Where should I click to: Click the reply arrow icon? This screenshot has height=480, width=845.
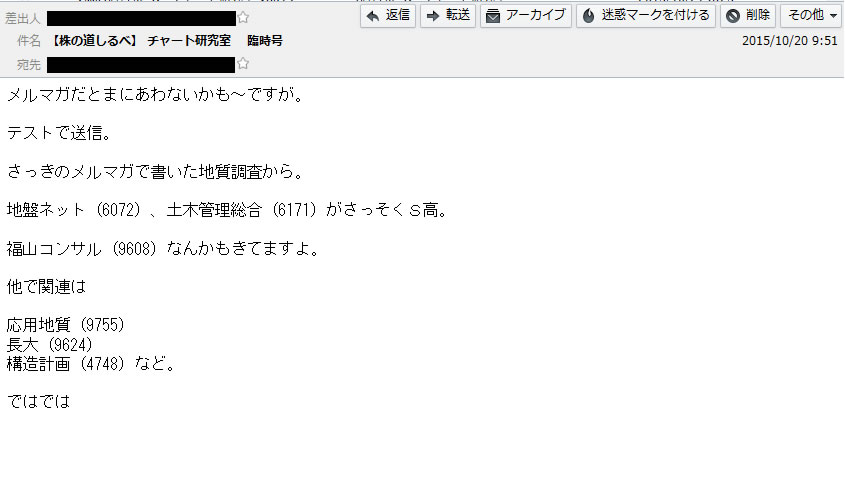point(372,16)
